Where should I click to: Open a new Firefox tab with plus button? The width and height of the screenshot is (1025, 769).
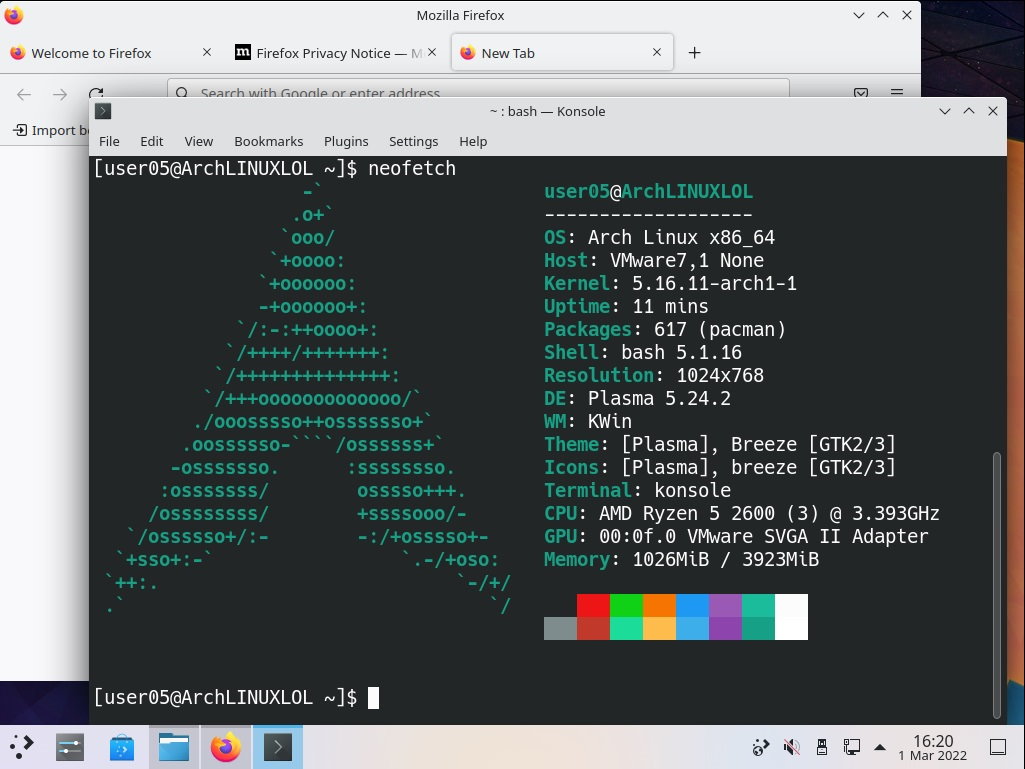point(694,52)
